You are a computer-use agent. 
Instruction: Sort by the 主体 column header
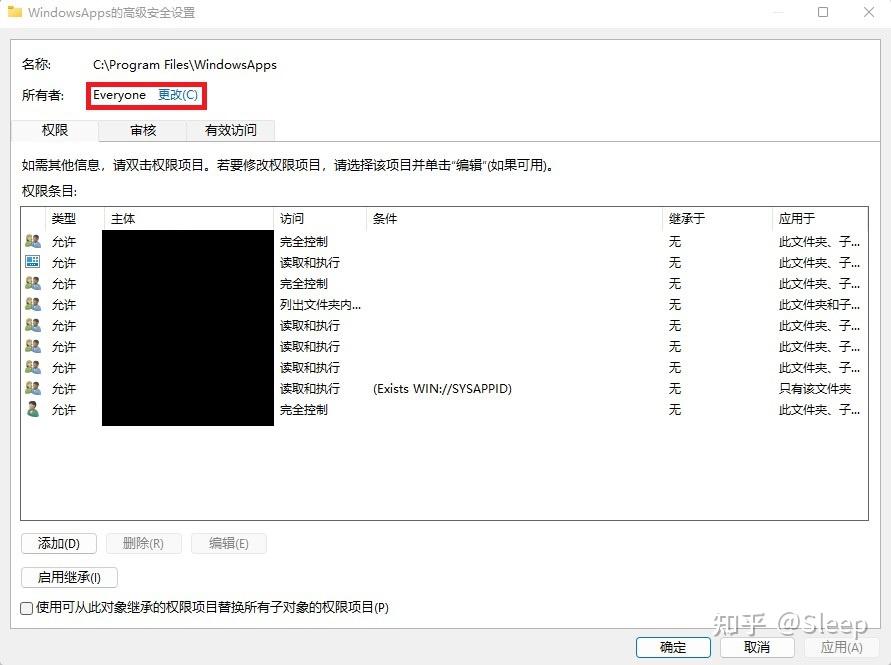pyautogui.click(x=189, y=218)
